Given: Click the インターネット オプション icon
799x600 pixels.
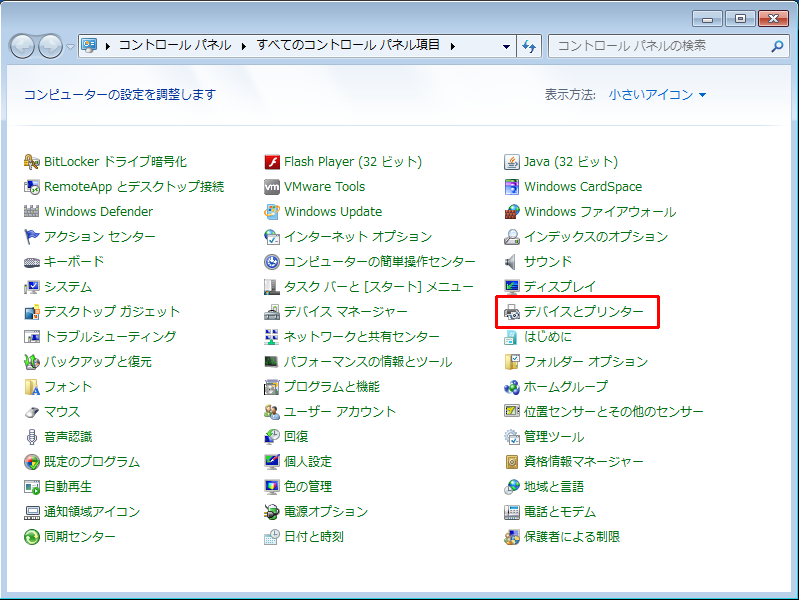Looking at the screenshot, I should click(x=272, y=237).
